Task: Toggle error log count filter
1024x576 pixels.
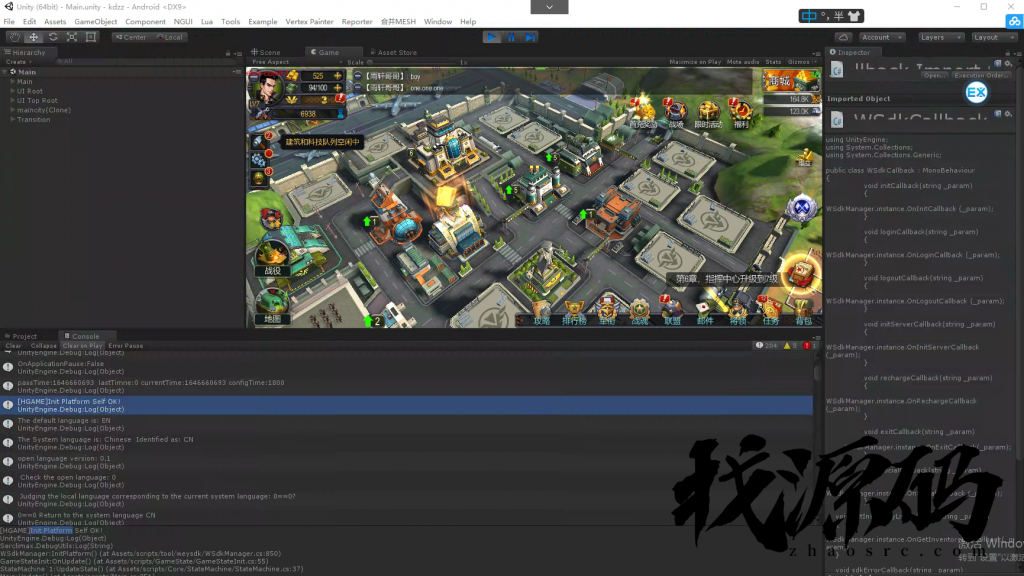Action: pos(809,345)
